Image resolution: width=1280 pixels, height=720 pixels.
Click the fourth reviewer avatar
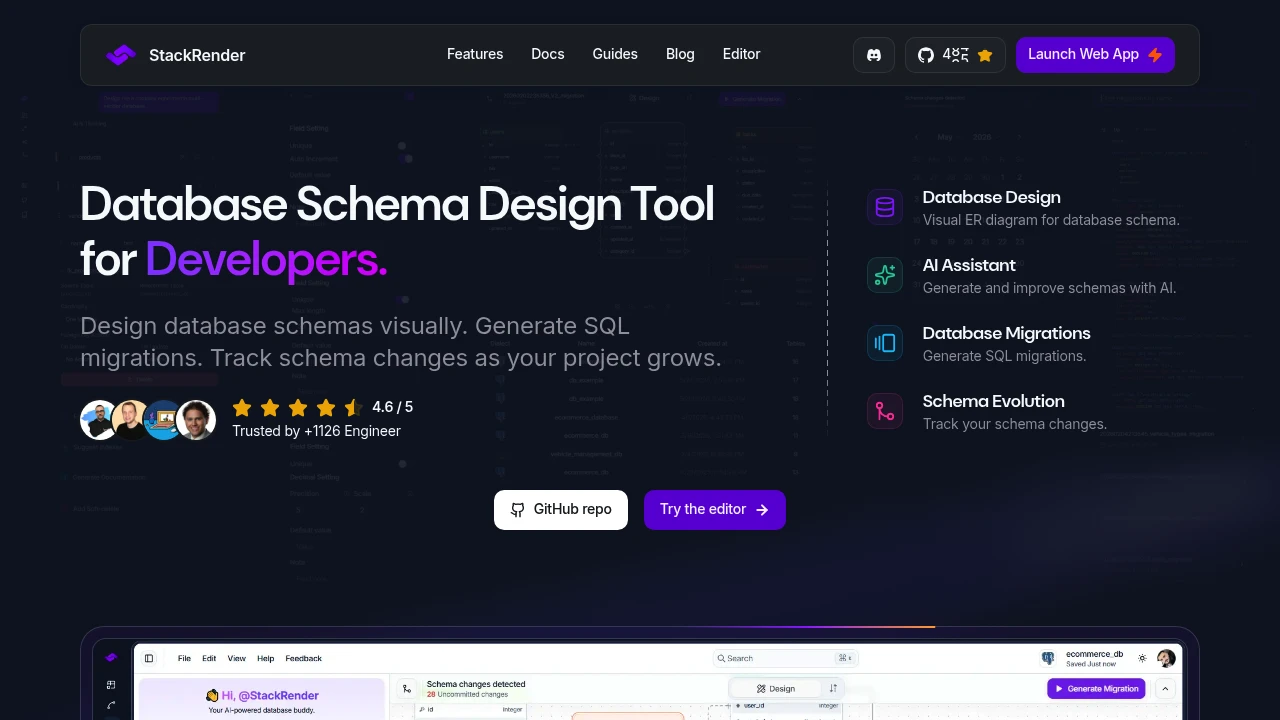tap(196, 420)
